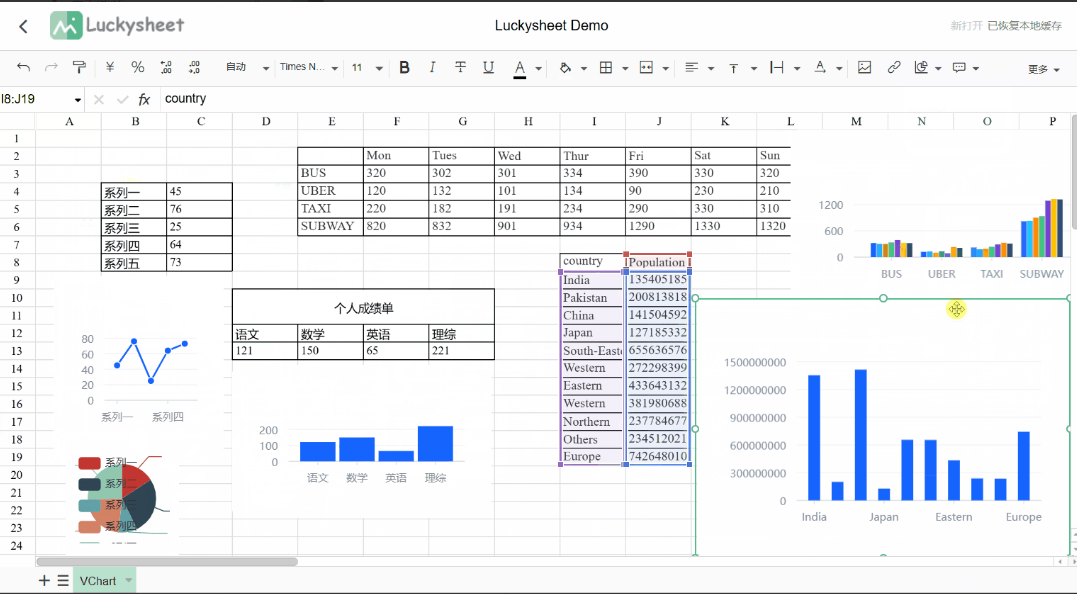This screenshot has height=594, width=1077.
Task: Decrease decimal places
Action: tap(166, 67)
